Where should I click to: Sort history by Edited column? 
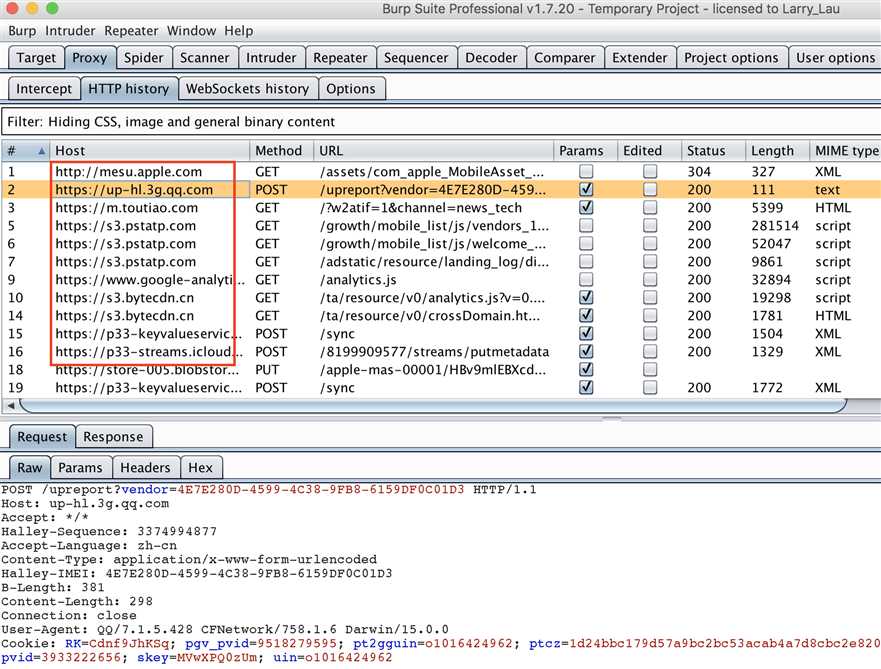coord(650,151)
